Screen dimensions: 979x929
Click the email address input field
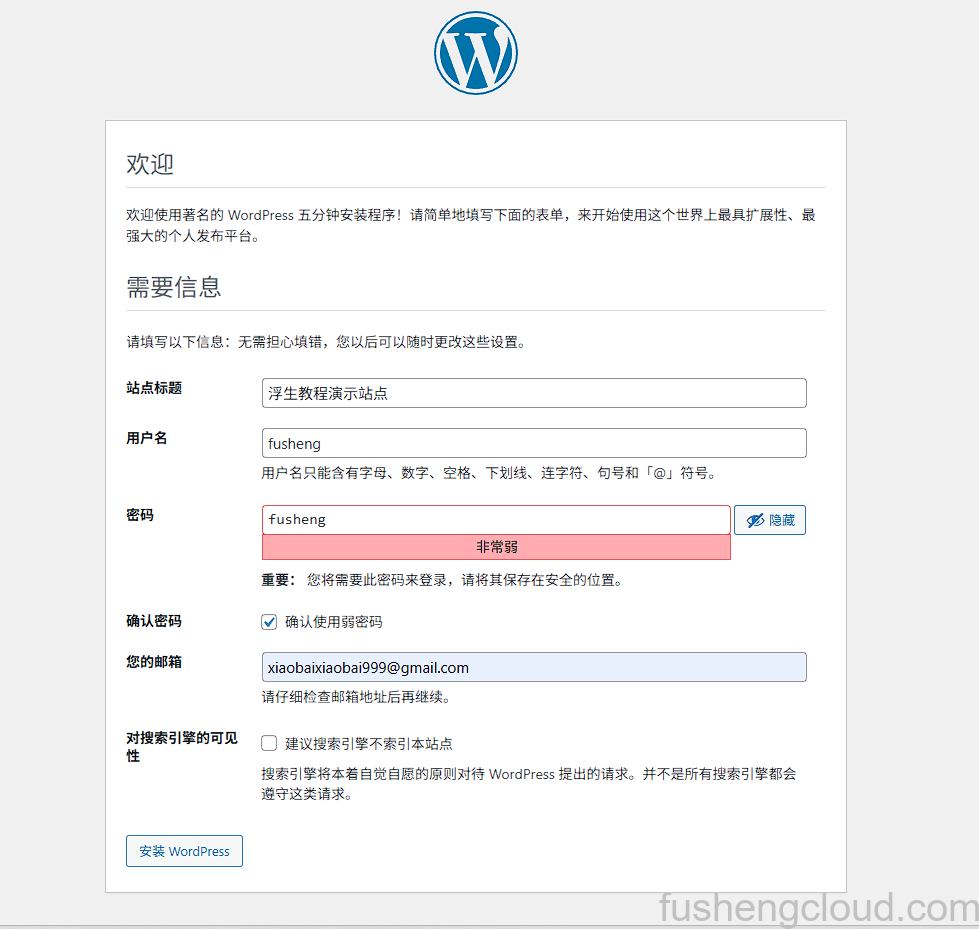point(534,667)
